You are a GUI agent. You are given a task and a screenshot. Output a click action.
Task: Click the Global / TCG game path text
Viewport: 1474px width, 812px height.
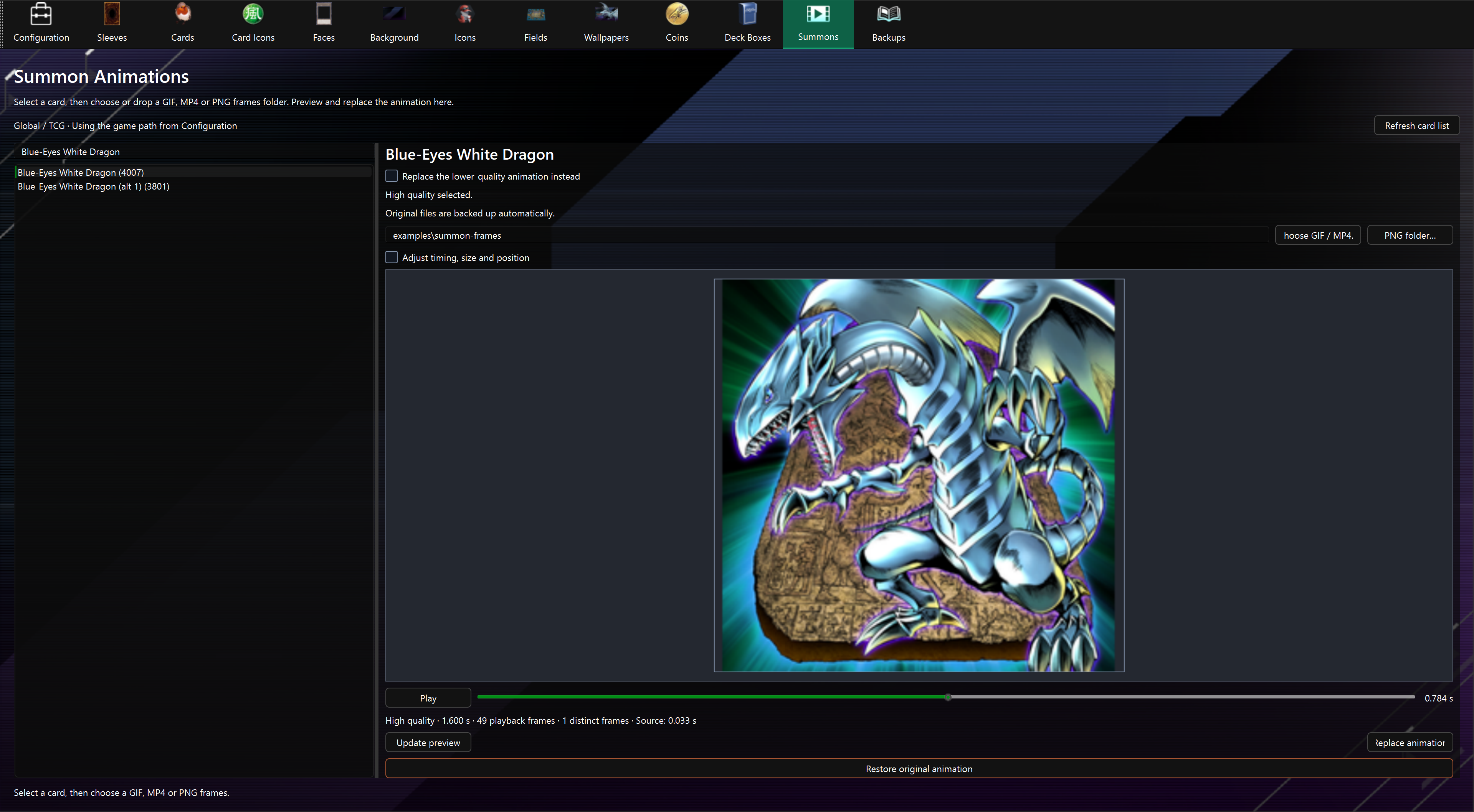(x=125, y=125)
